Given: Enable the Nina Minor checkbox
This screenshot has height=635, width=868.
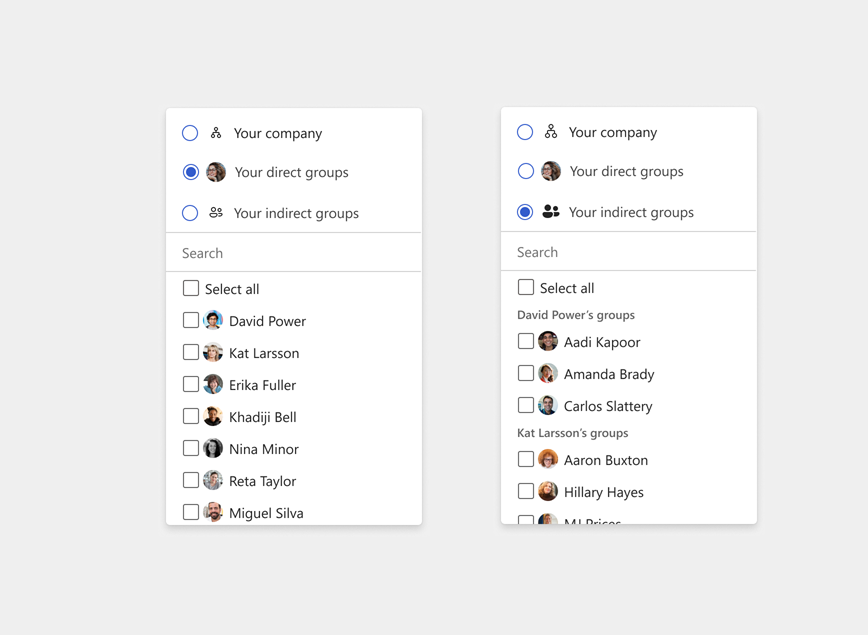Looking at the screenshot, I should [x=191, y=448].
